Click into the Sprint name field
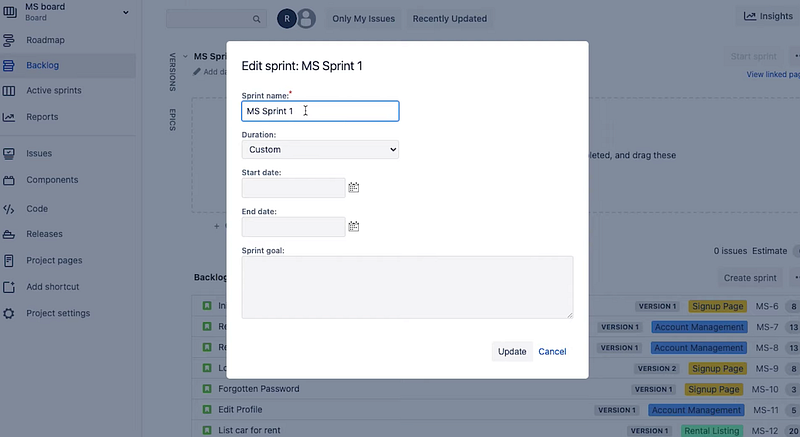This screenshot has height=437, width=800. pyautogui.click(x=320, y=111)
